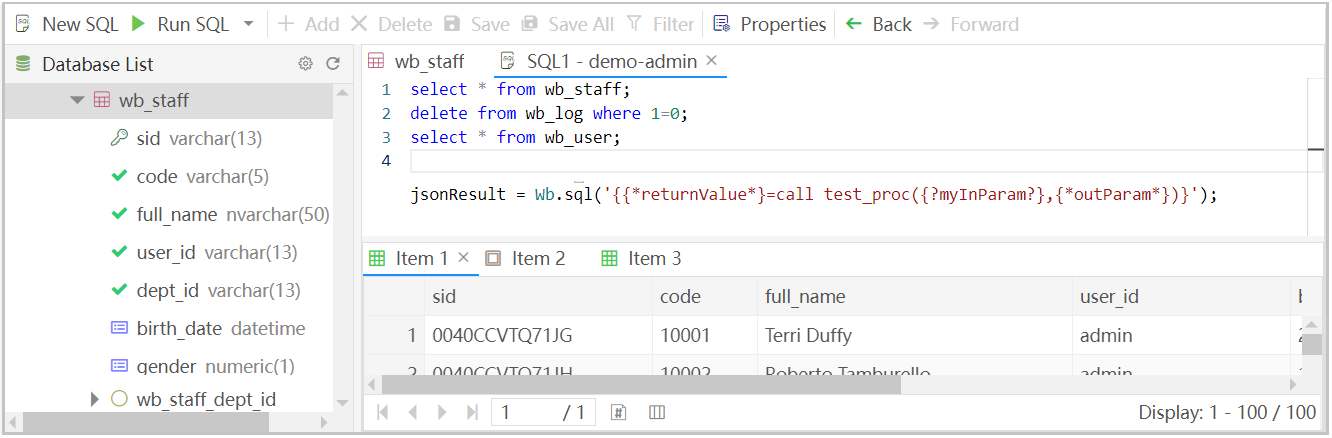1332x438 pixels.
Task: Click the database tree vertical scrollbar
Action: coord(343,247)
